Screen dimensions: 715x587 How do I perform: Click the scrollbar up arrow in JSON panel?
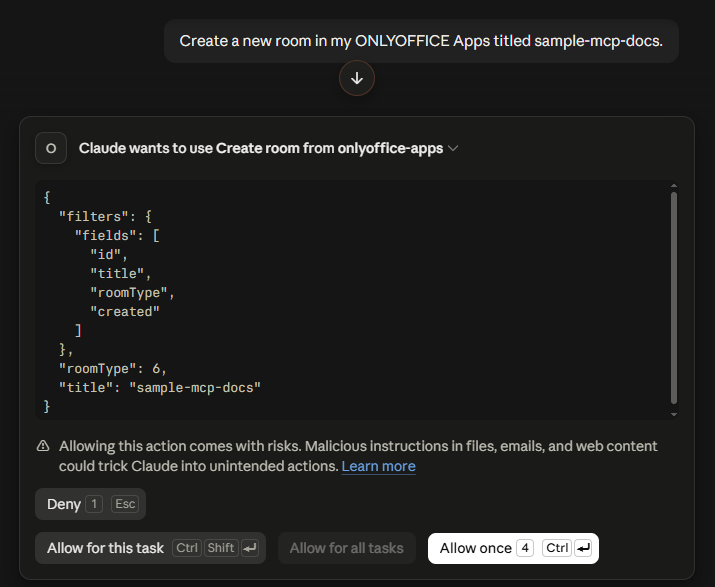pyautogui.click(x=674, y=186)
